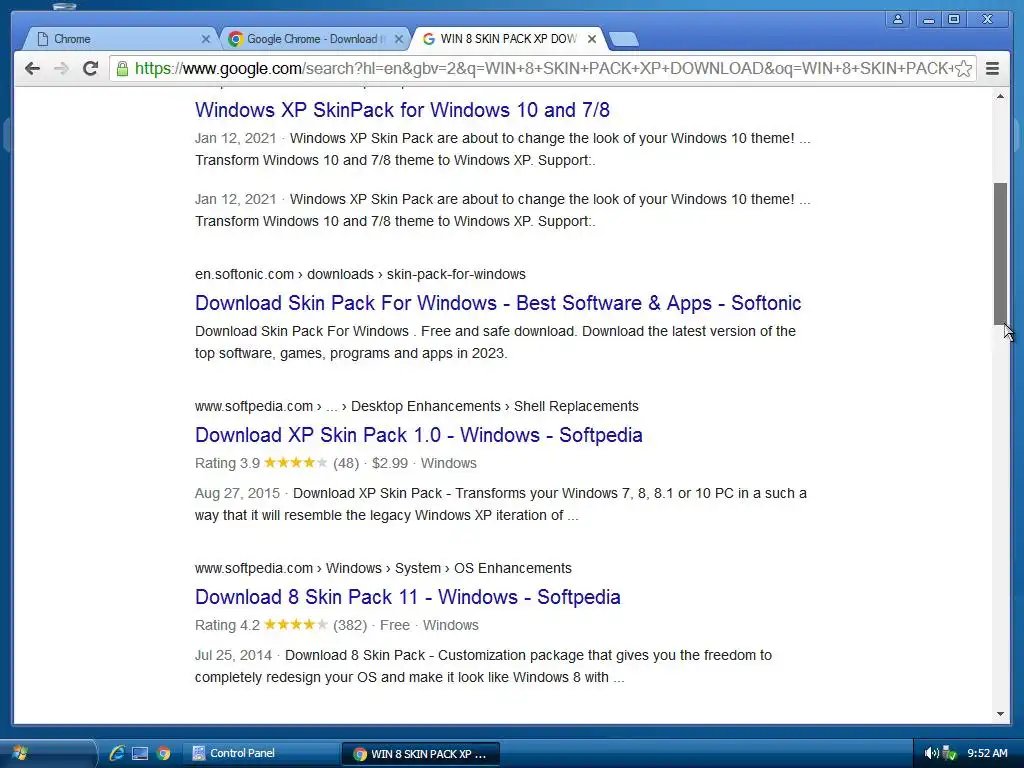
Task: Open the Chrome user profile button
Action: click(x=898, y=20)
